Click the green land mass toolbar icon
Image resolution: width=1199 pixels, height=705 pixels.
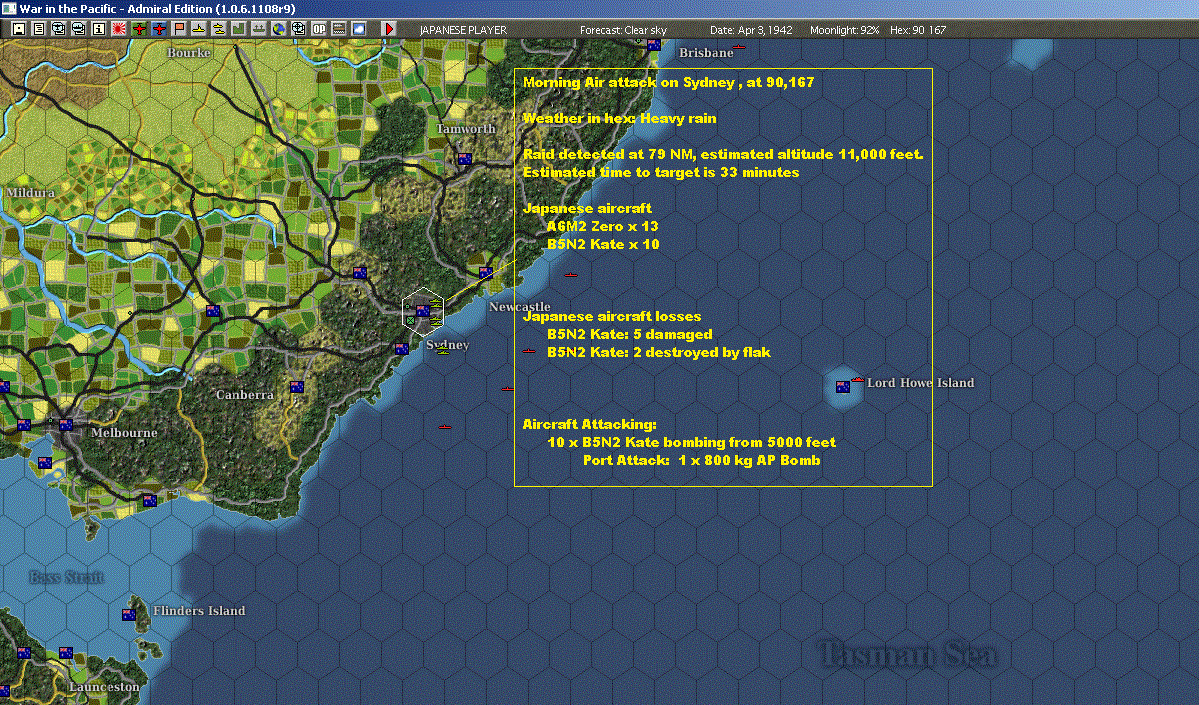click(x=239, y=29)
